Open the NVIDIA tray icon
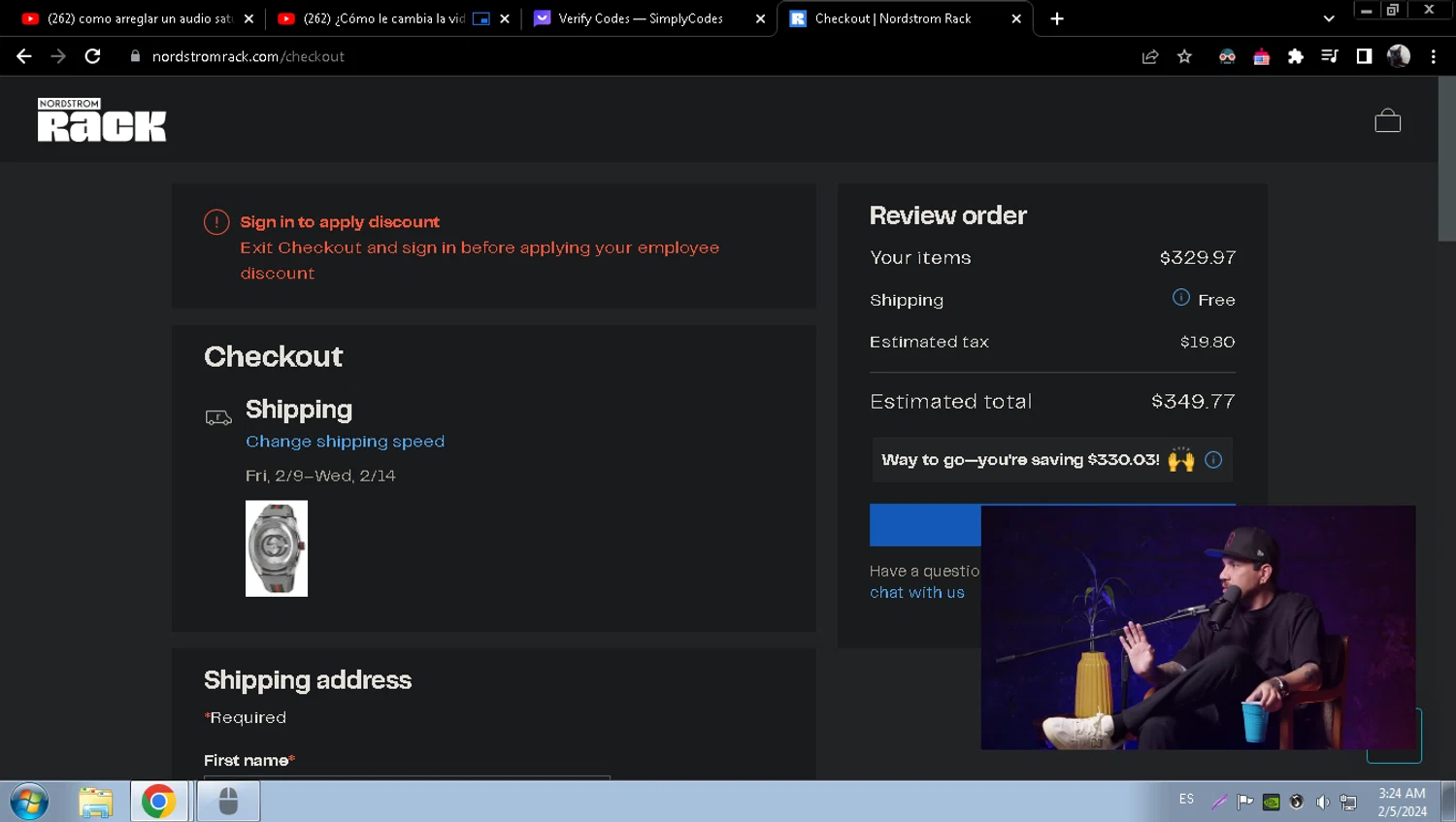 pos(1271,802)
